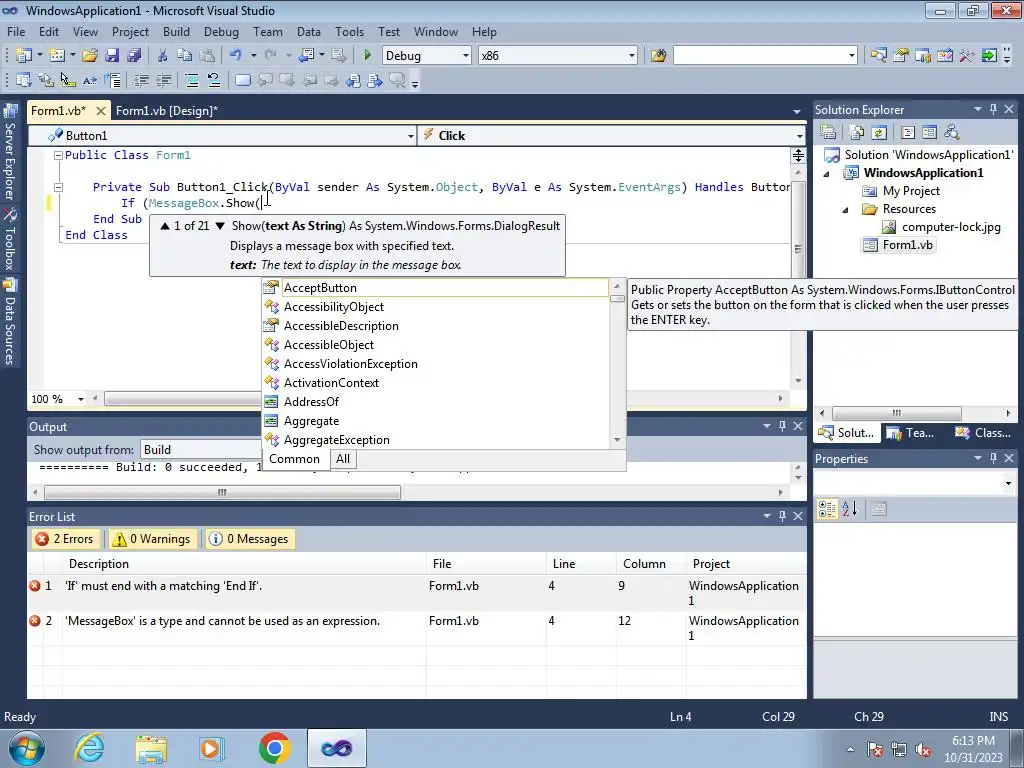Open the x86 platform dropdown
This screenshot has height=768, width=1024.
(x=632, y=56)
